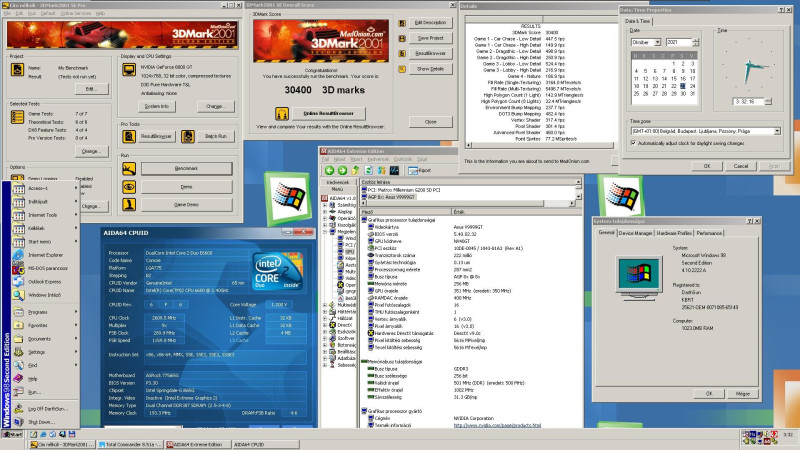Click Edit... button in Project section
This screenshot has height=450, width=800.
coord(91,89)
